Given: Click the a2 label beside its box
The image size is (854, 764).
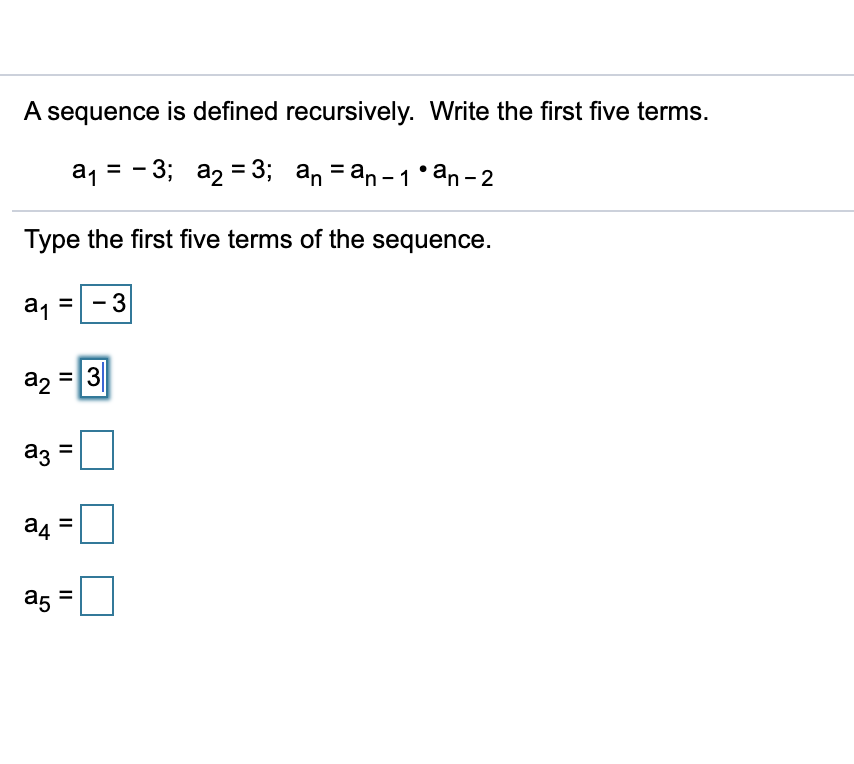Looking at the screenshot, I should pos(35,379).
